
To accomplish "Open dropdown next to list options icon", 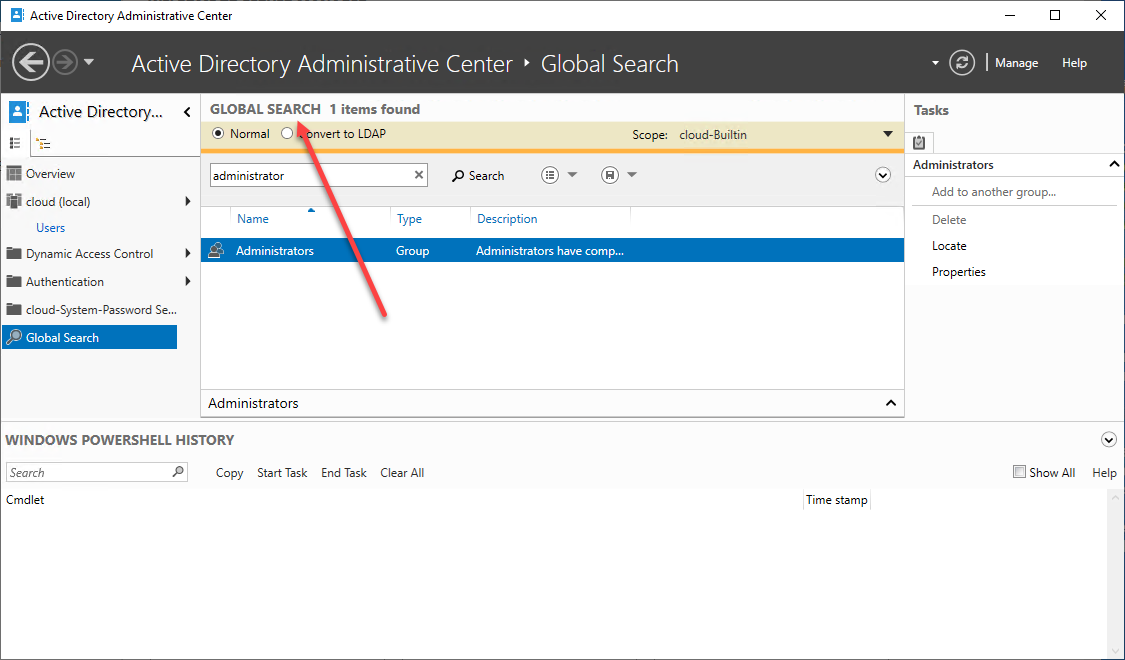I will click(572, 175).
